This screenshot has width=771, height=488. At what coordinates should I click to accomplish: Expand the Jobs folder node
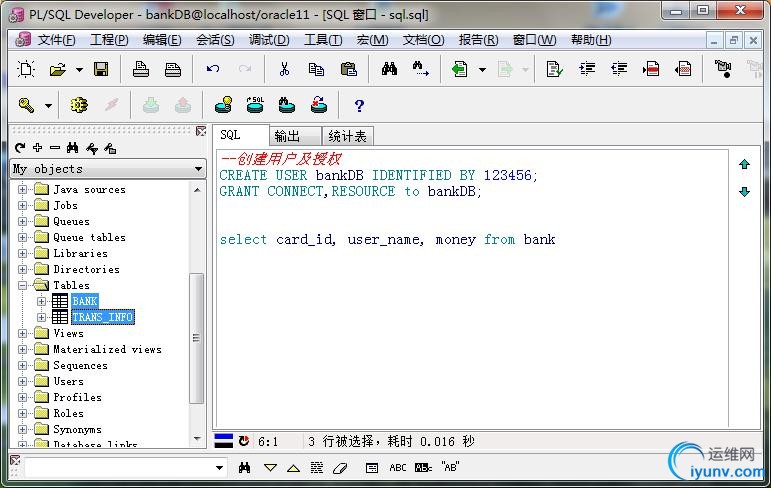click(x=22, y=205)
